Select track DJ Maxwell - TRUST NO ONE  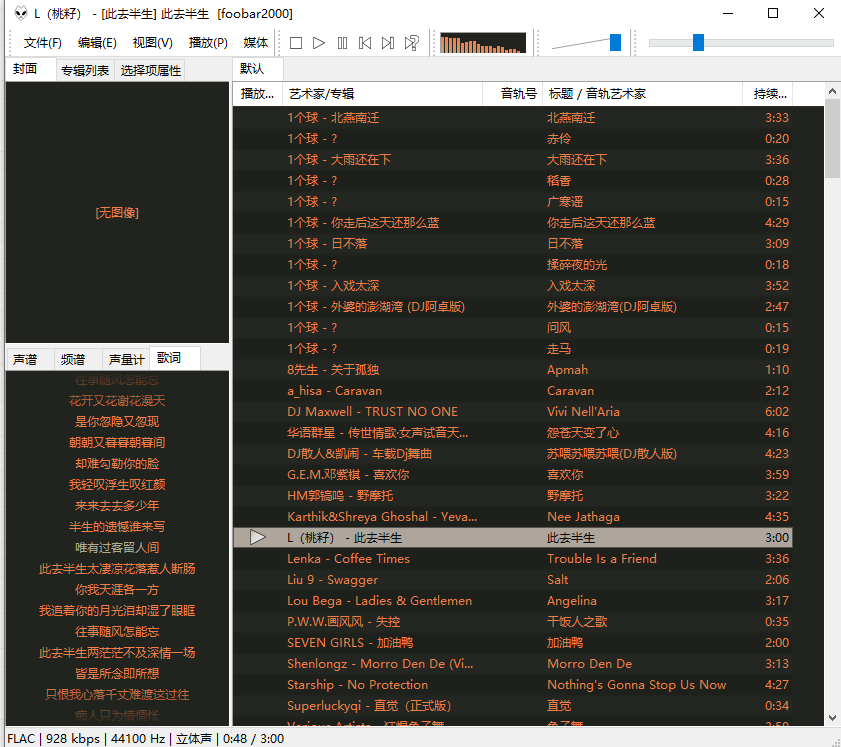(513, 411)
